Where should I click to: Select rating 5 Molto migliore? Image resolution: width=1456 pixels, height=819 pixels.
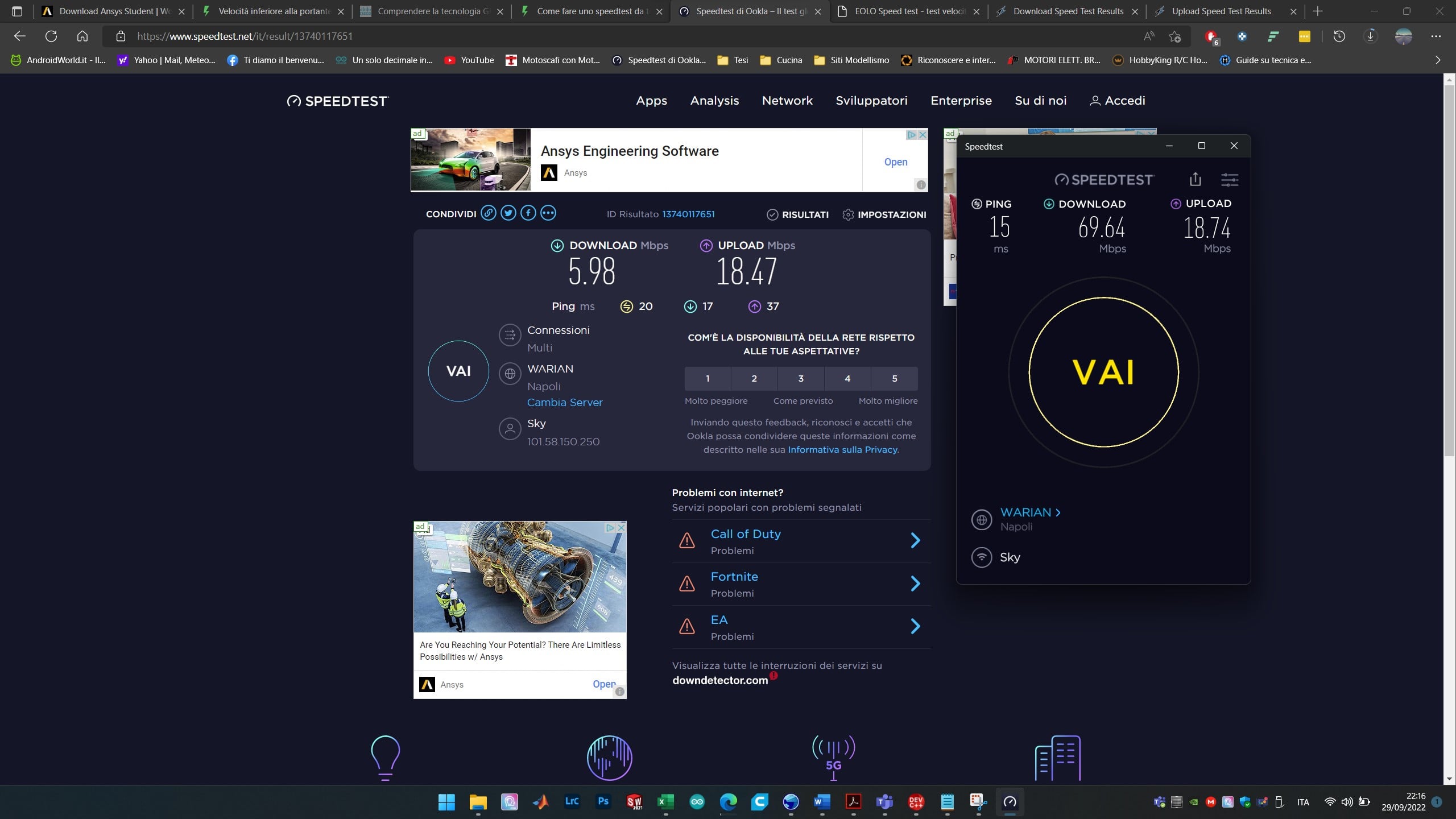(x=894, y=378)
